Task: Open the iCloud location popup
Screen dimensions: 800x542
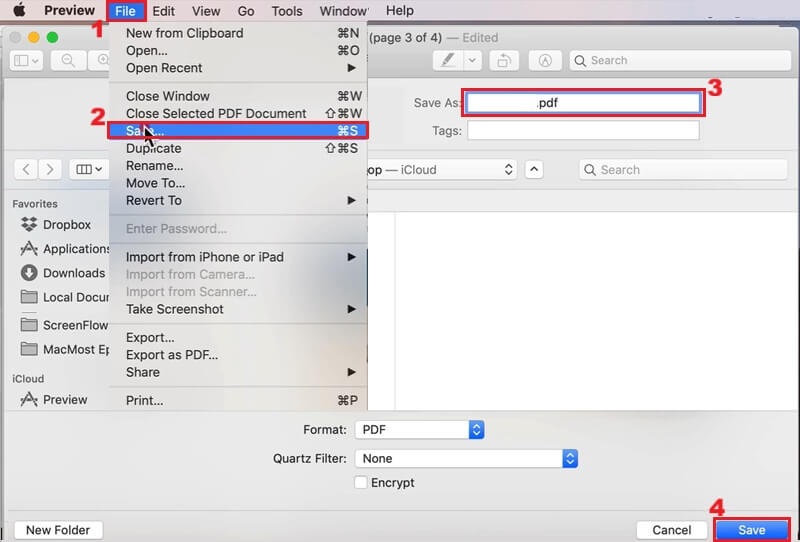Action: [442, 169]
